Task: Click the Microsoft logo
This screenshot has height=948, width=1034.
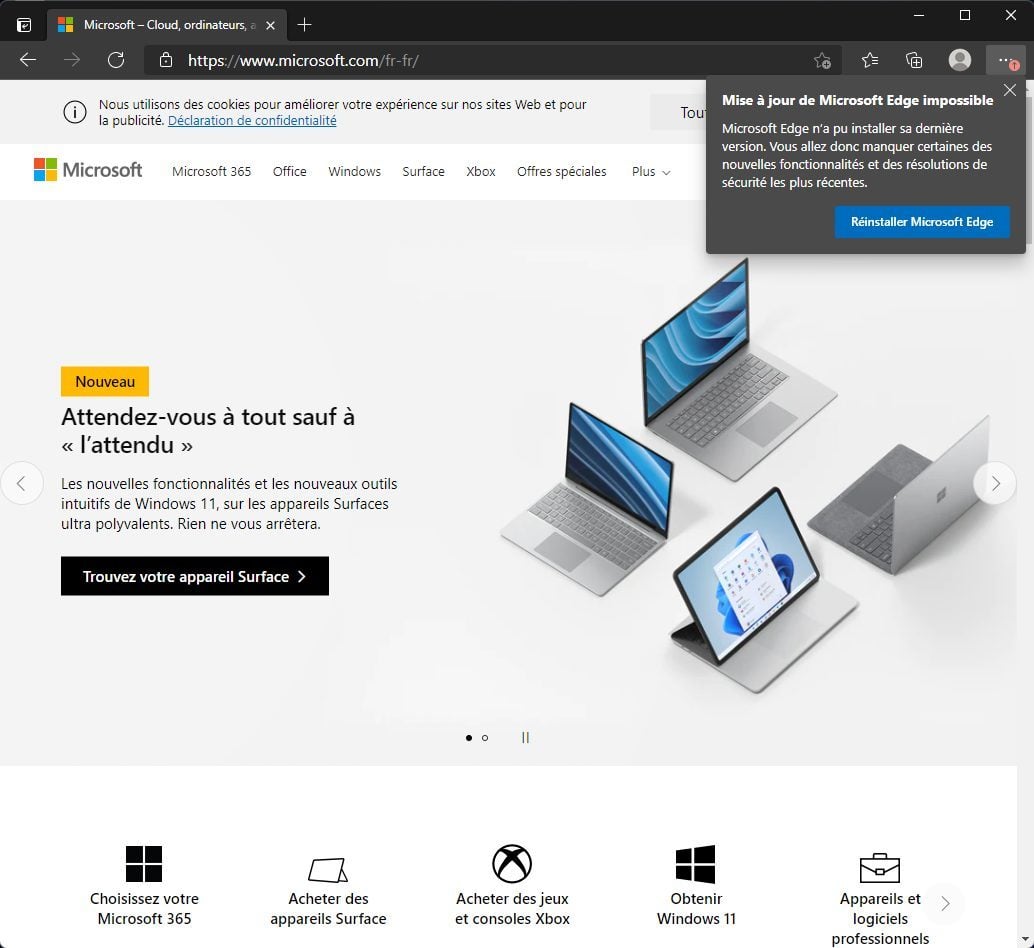Action: click(88, 170)
